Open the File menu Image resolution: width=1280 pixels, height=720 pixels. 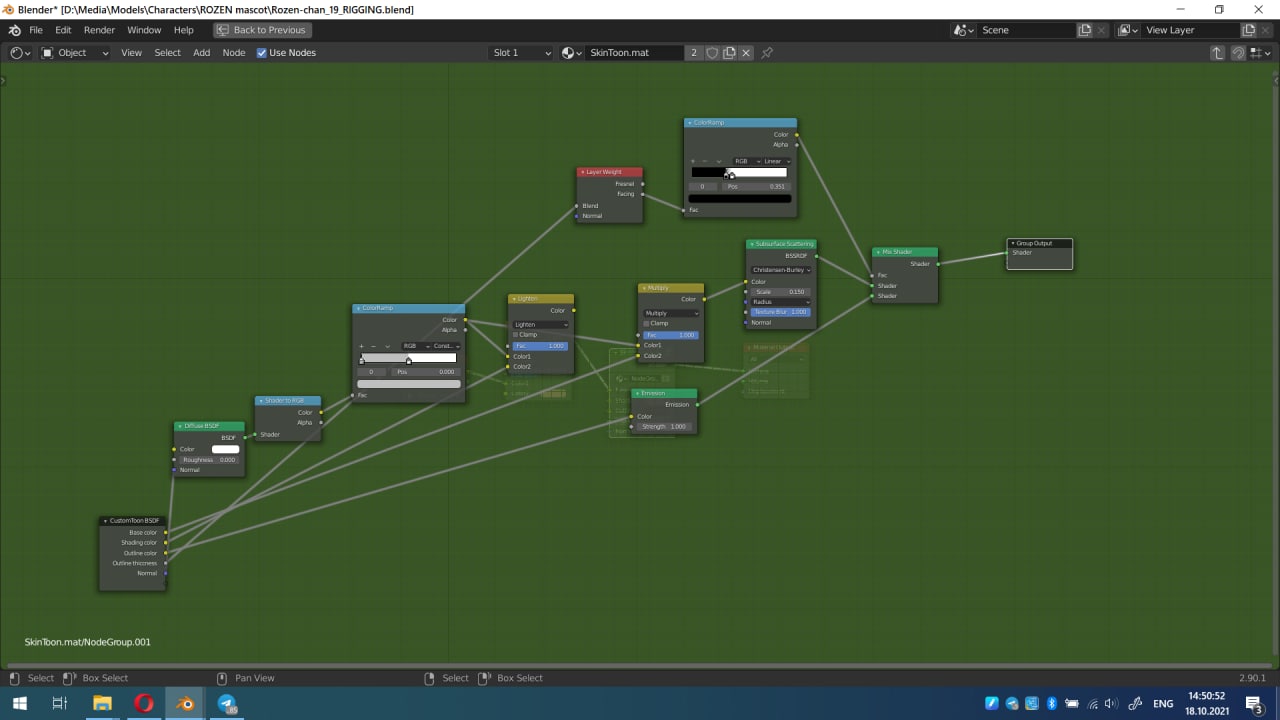click(x=36, y=30)
